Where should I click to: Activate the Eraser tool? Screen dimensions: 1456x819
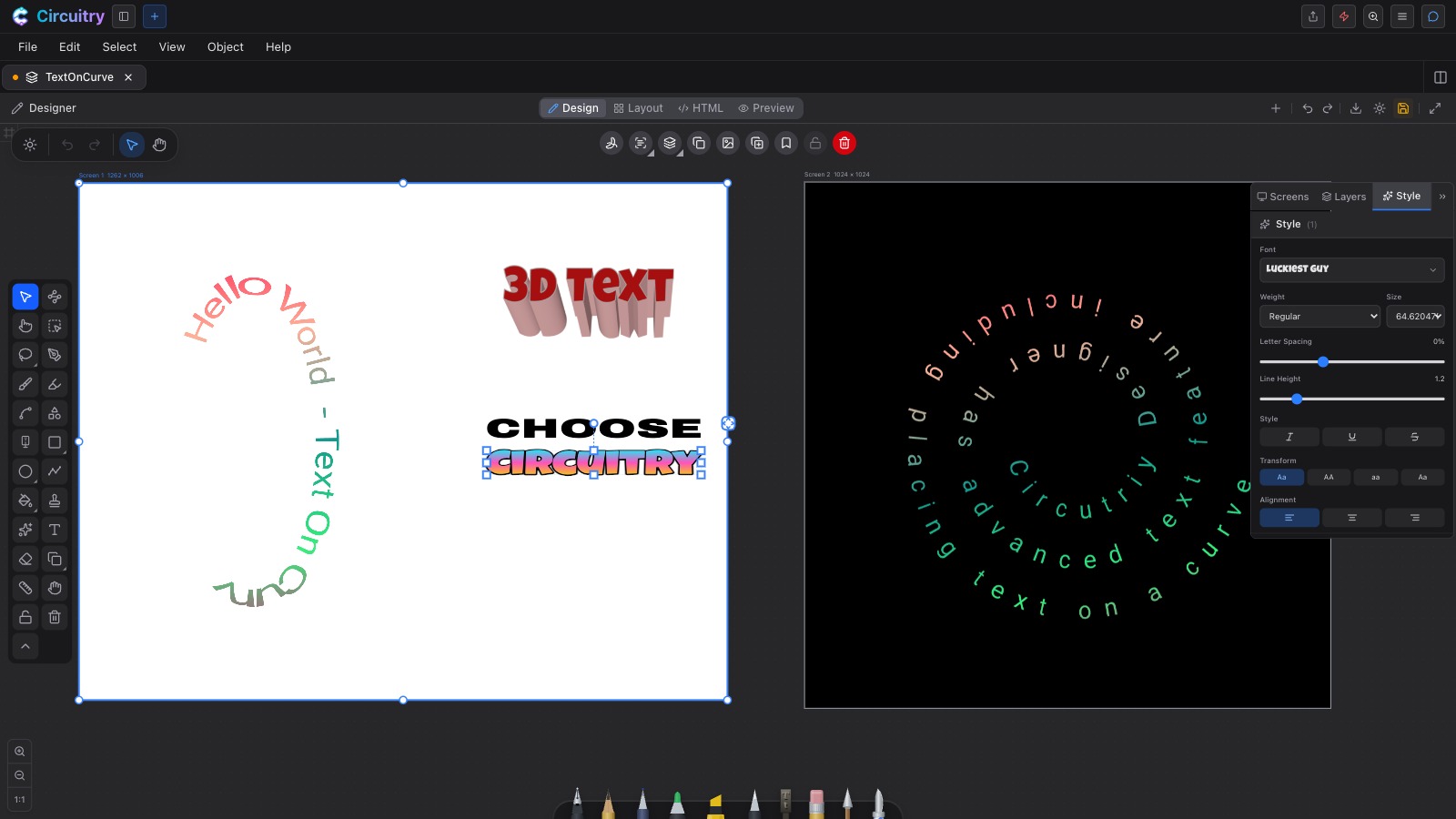click(x=25, y=559)
